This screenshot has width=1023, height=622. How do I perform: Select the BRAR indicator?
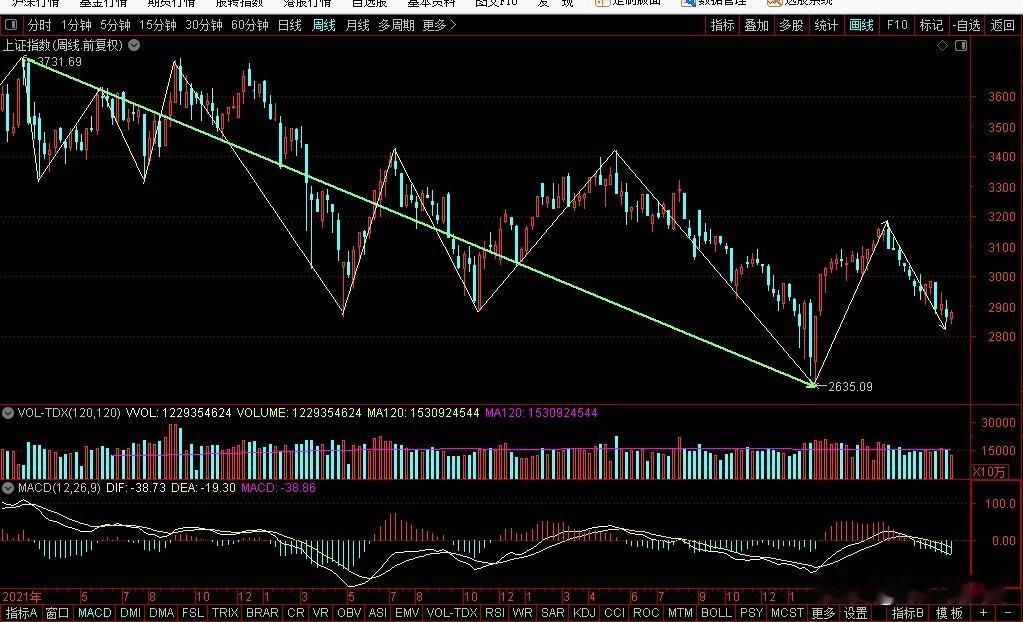point(262,613)
